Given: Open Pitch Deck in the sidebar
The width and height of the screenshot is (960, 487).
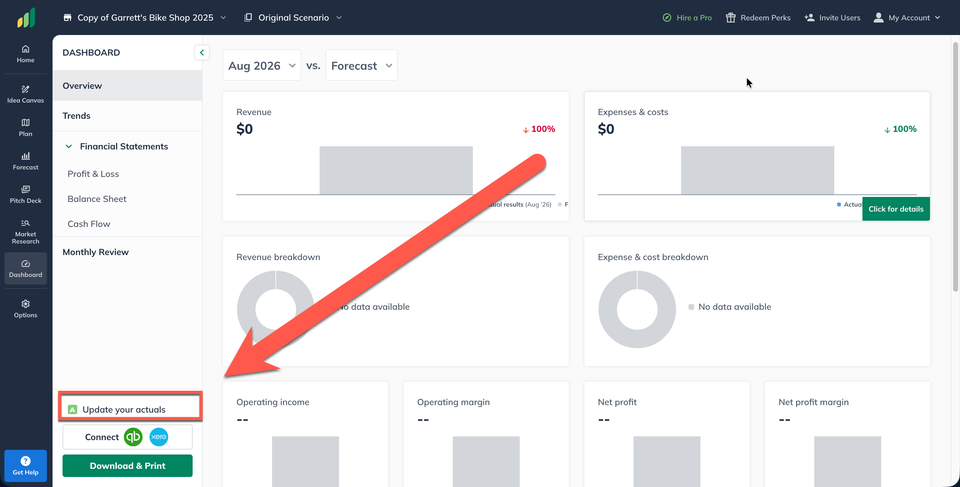Looking at the screenshot, I should [x=25, y=195].
